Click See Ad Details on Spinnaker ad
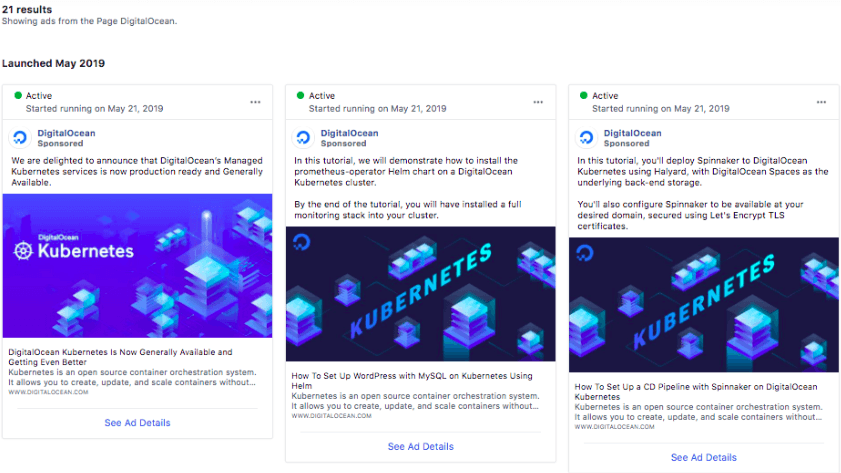 click(703, 458)
